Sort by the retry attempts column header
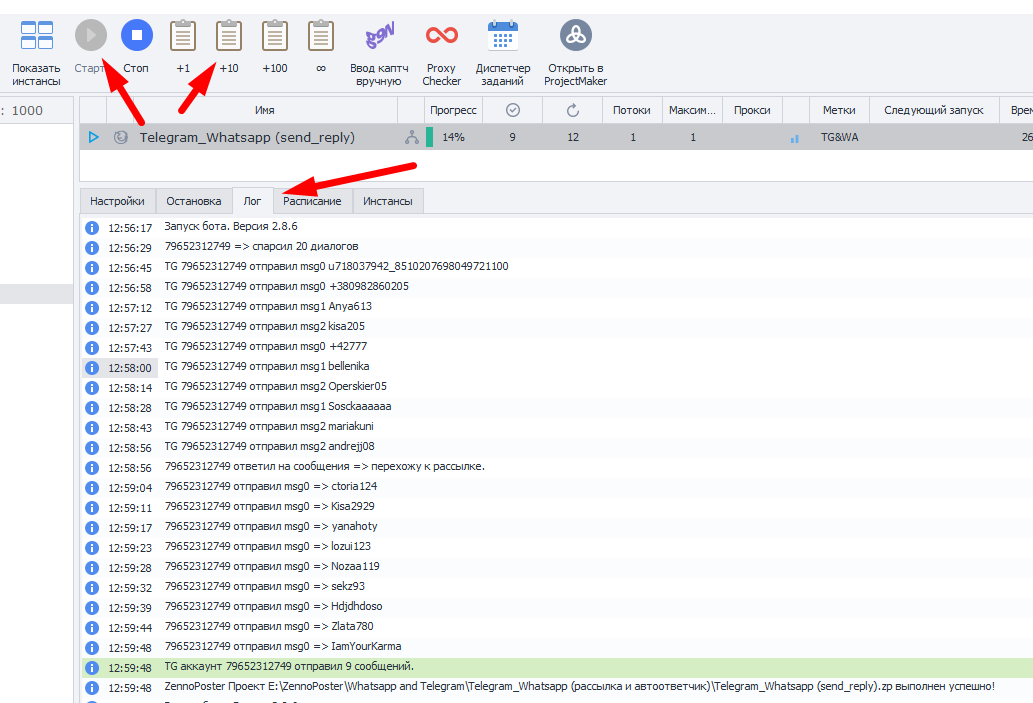 pos(572,110)
